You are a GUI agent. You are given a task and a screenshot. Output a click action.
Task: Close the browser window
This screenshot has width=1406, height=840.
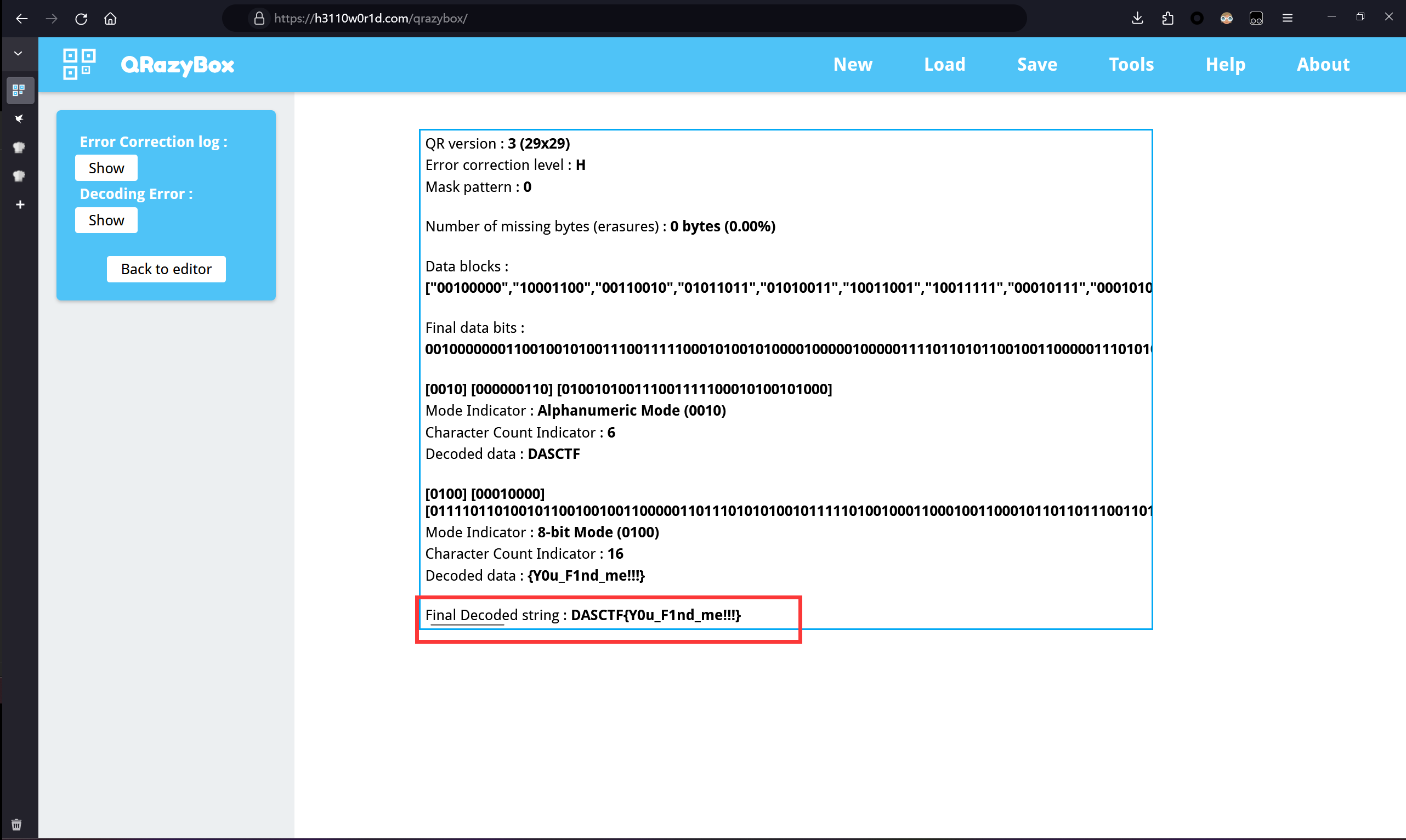point(1389,17)
